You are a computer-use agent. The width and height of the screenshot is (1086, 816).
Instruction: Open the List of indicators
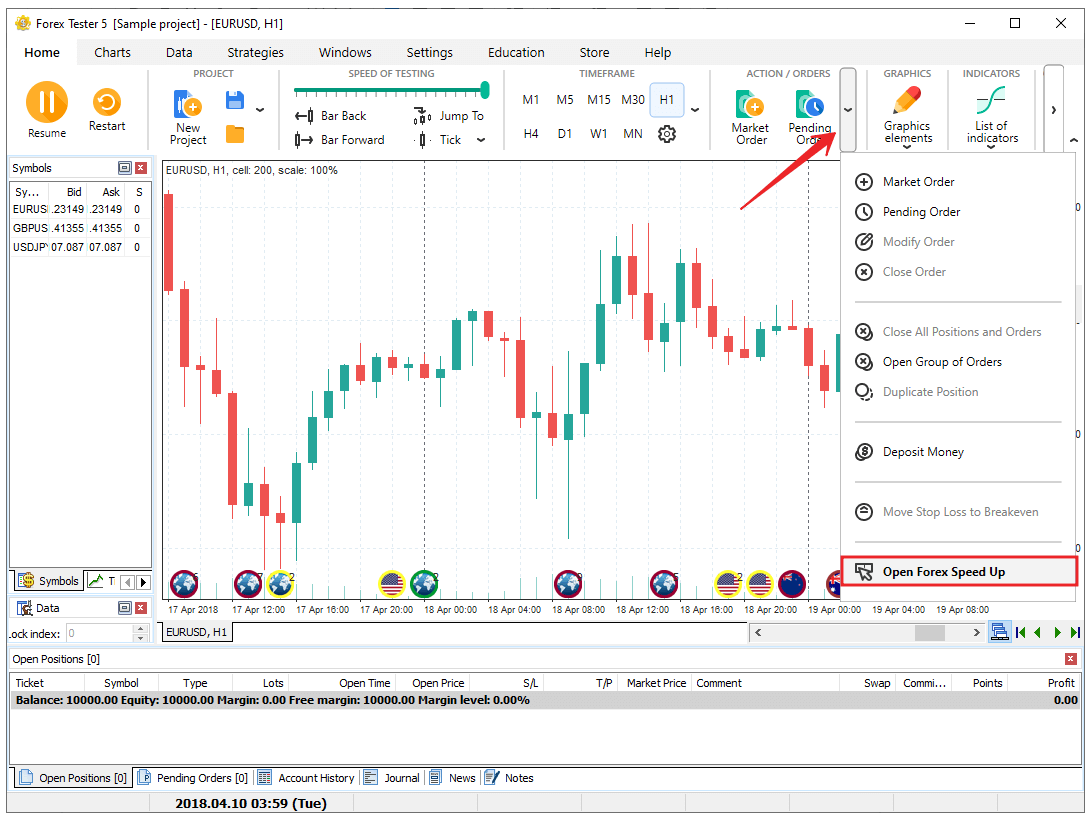(x=990, y=113)
